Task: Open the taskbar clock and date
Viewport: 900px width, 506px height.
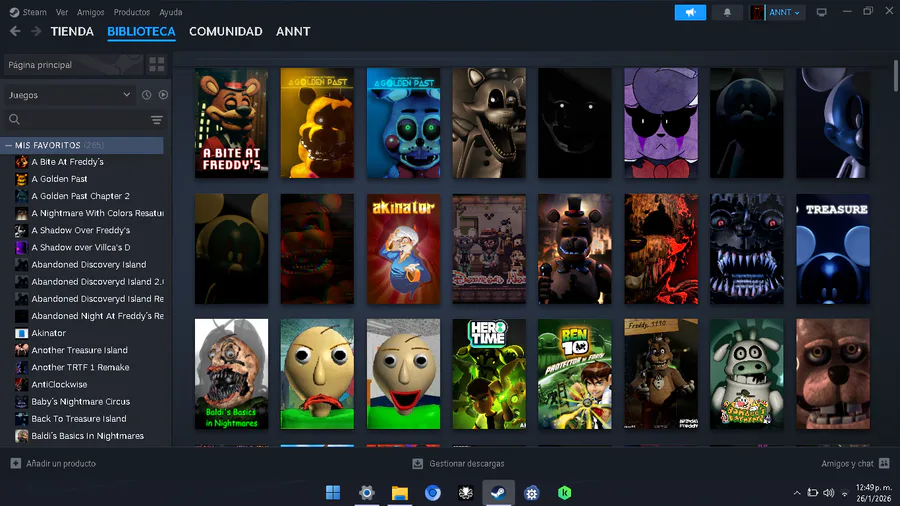Action: pyautogui.click(x=874, y=493)
